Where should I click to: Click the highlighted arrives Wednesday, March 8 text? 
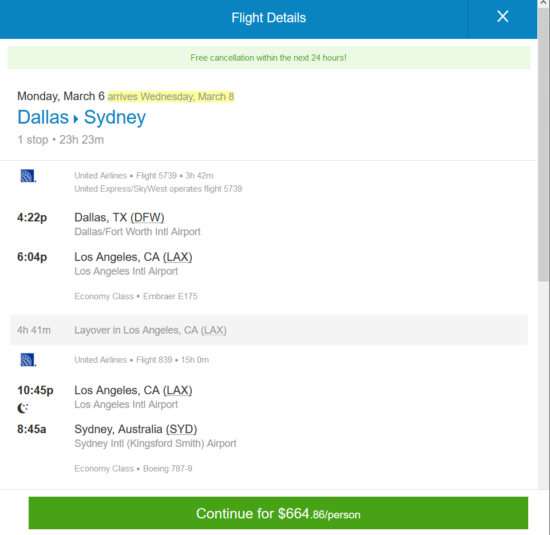tap(171, 96)
